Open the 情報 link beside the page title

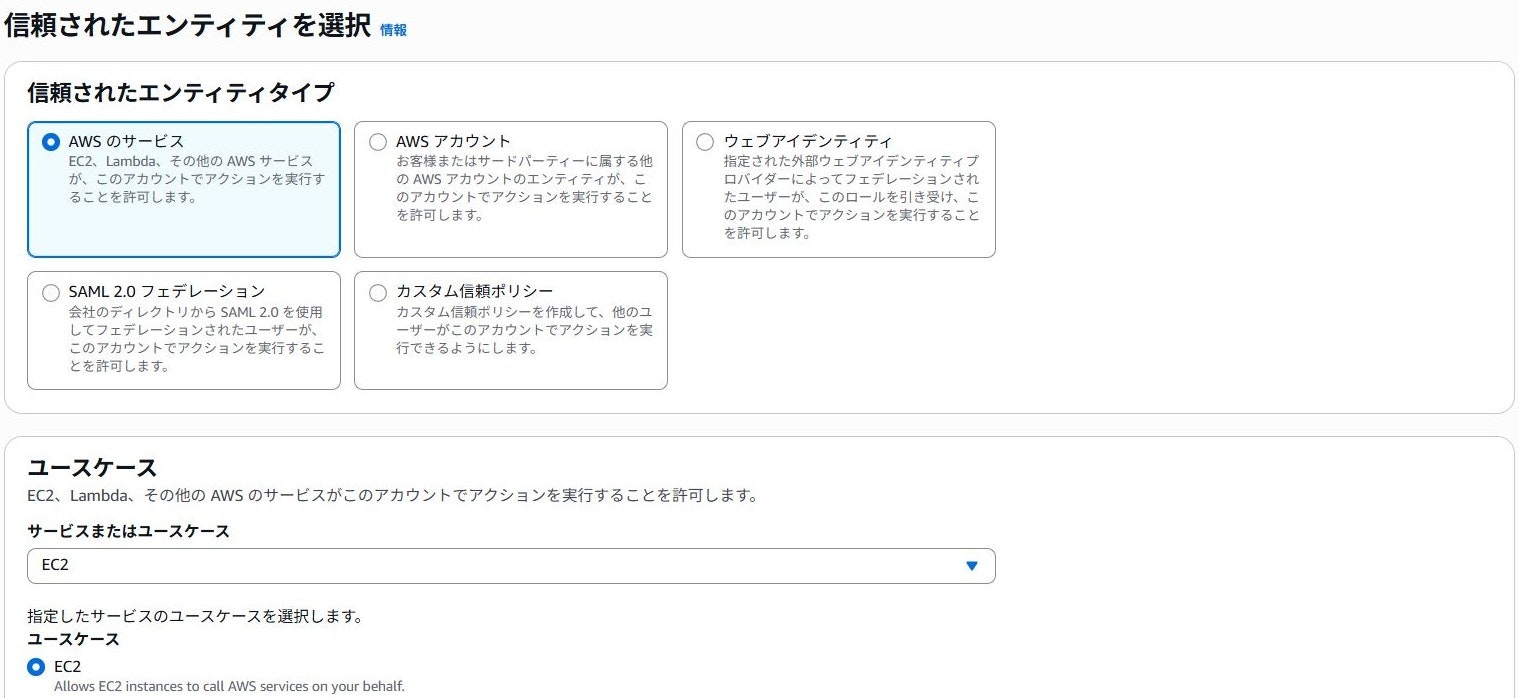coord(393,30)
